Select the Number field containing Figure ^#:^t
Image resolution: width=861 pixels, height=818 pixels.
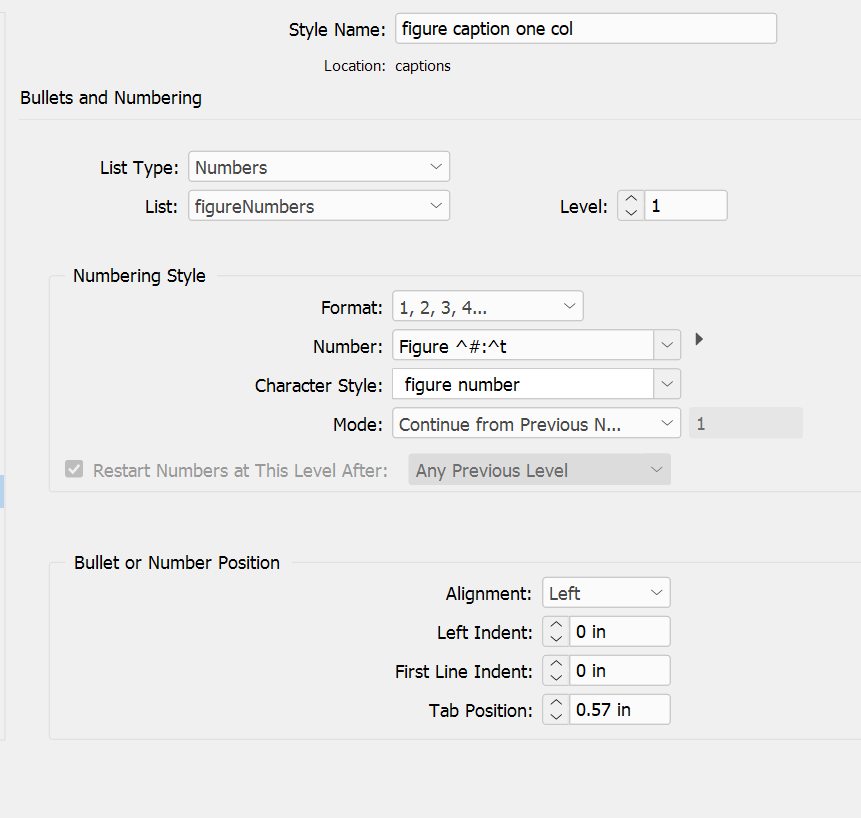tap(525, 343)
